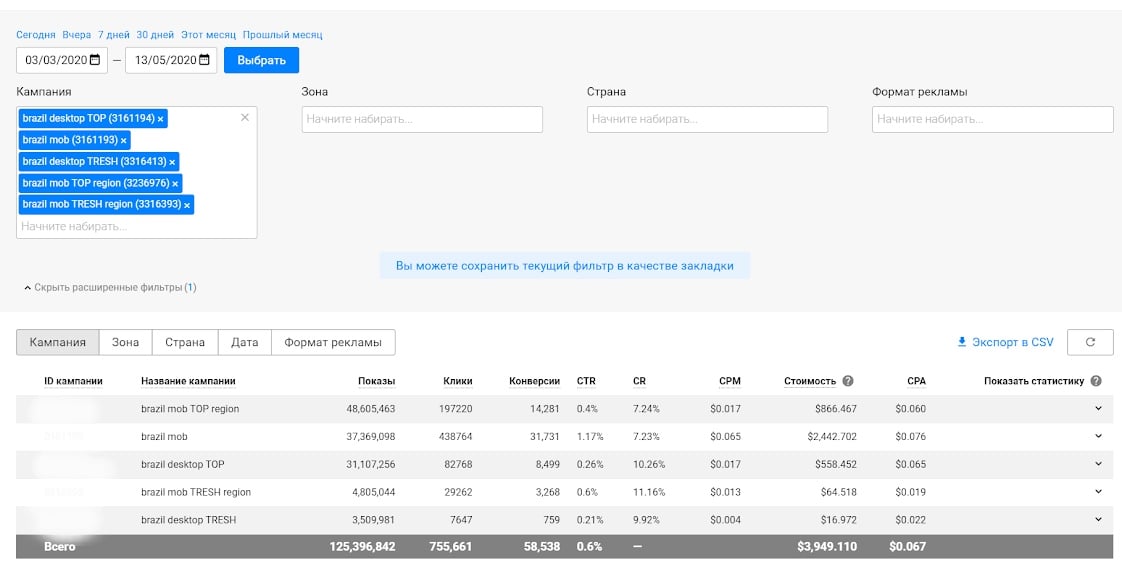Remove the brazil mob TRESH region tag

click(x=187, y=205)
